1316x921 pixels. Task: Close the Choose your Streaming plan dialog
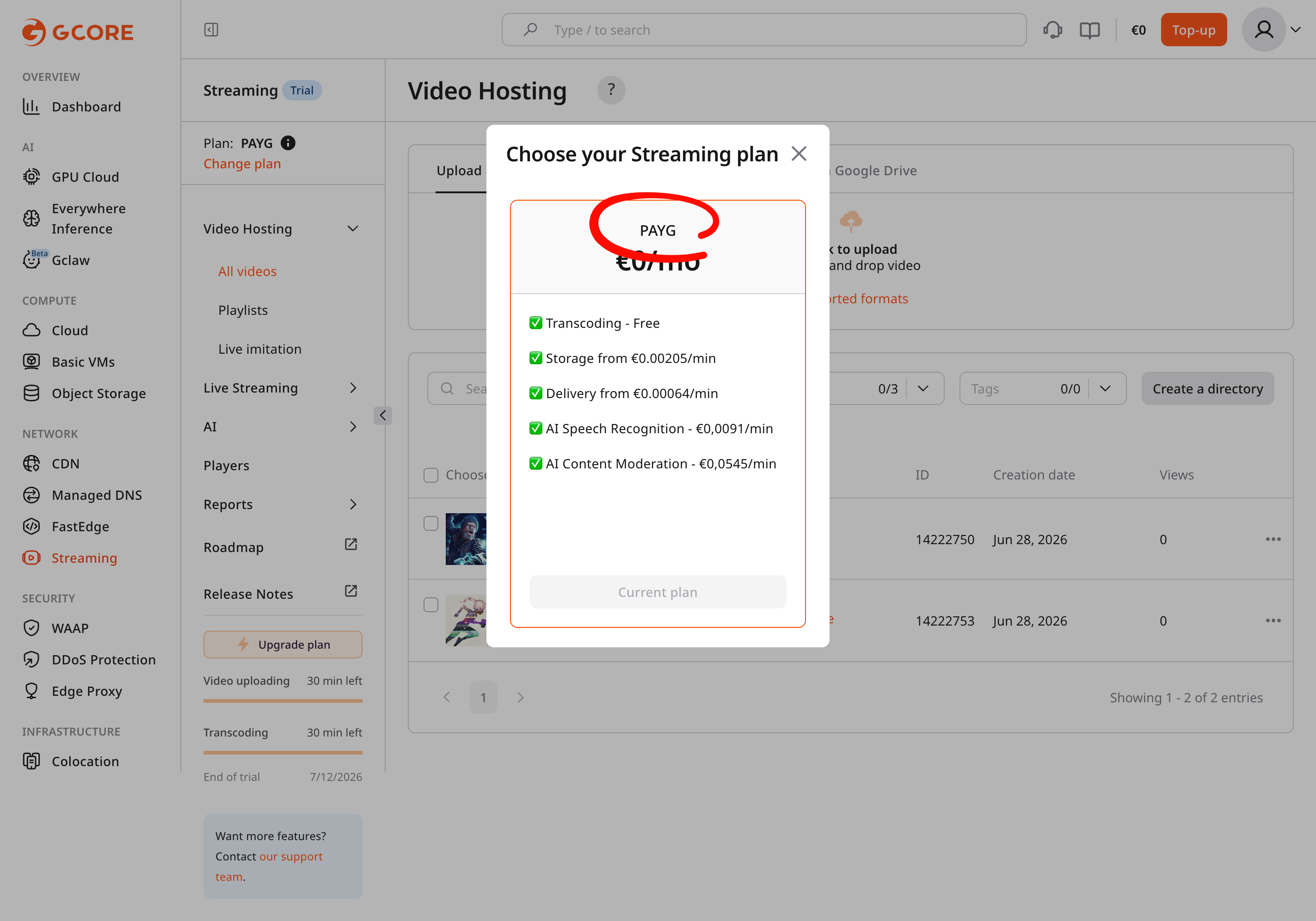pyautogui.click(x=799, y=153)
